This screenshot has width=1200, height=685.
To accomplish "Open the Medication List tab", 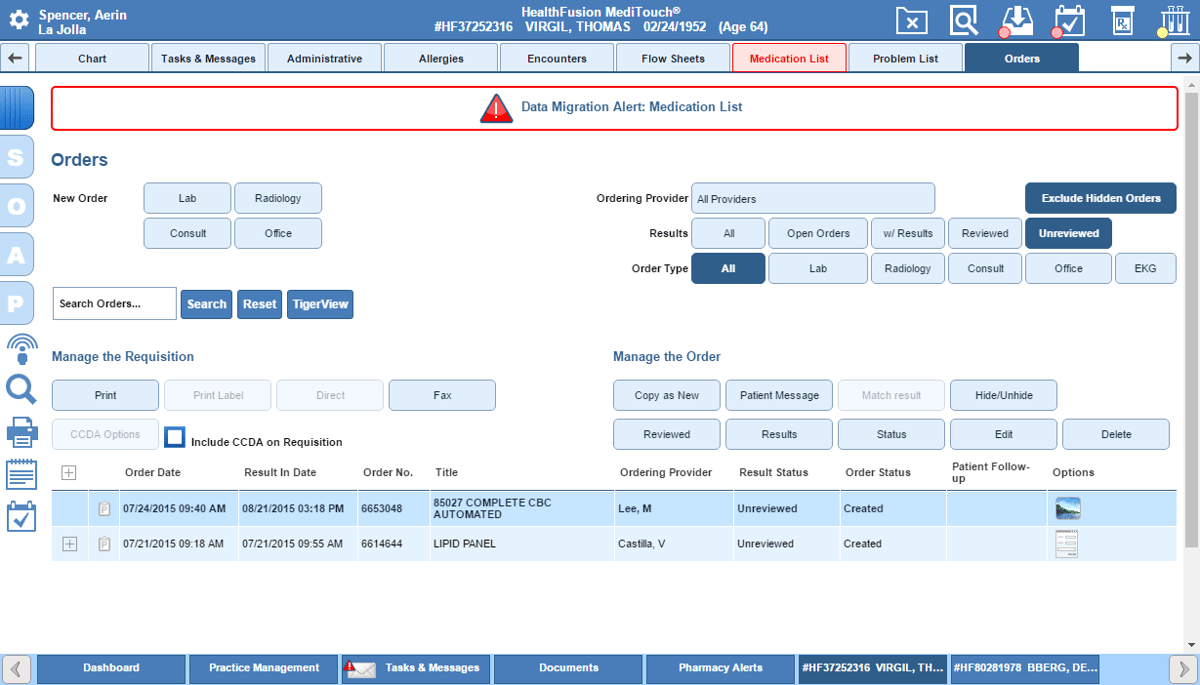I will tap(788, 57).
